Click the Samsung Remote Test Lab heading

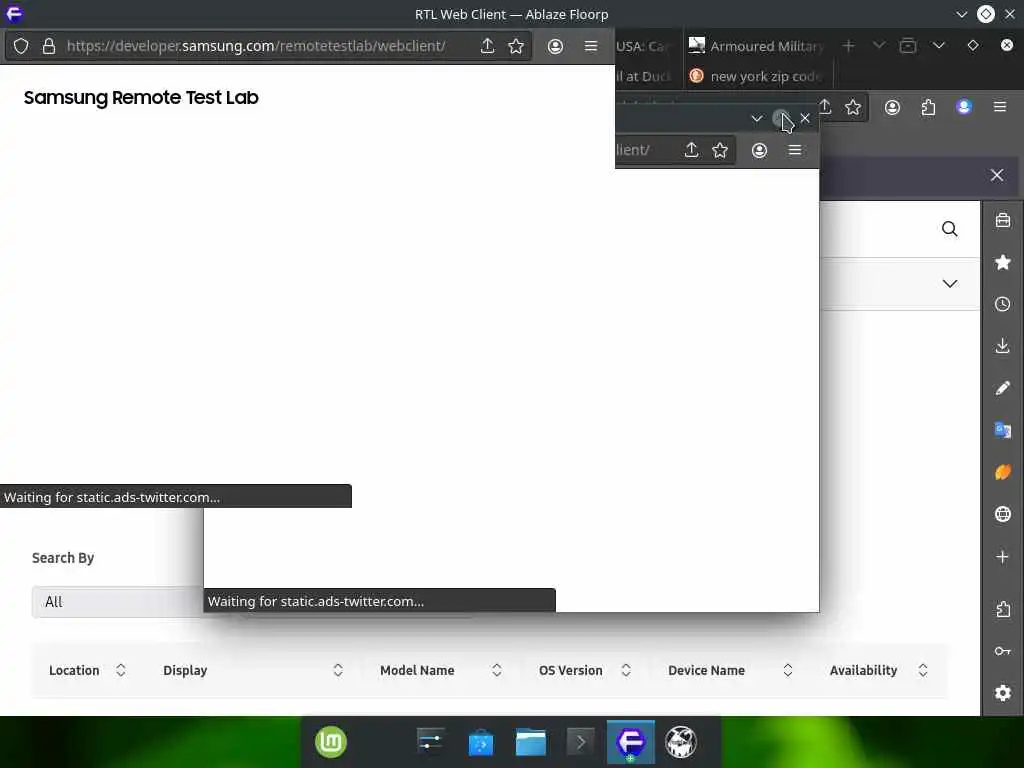[x=141, y=97]
